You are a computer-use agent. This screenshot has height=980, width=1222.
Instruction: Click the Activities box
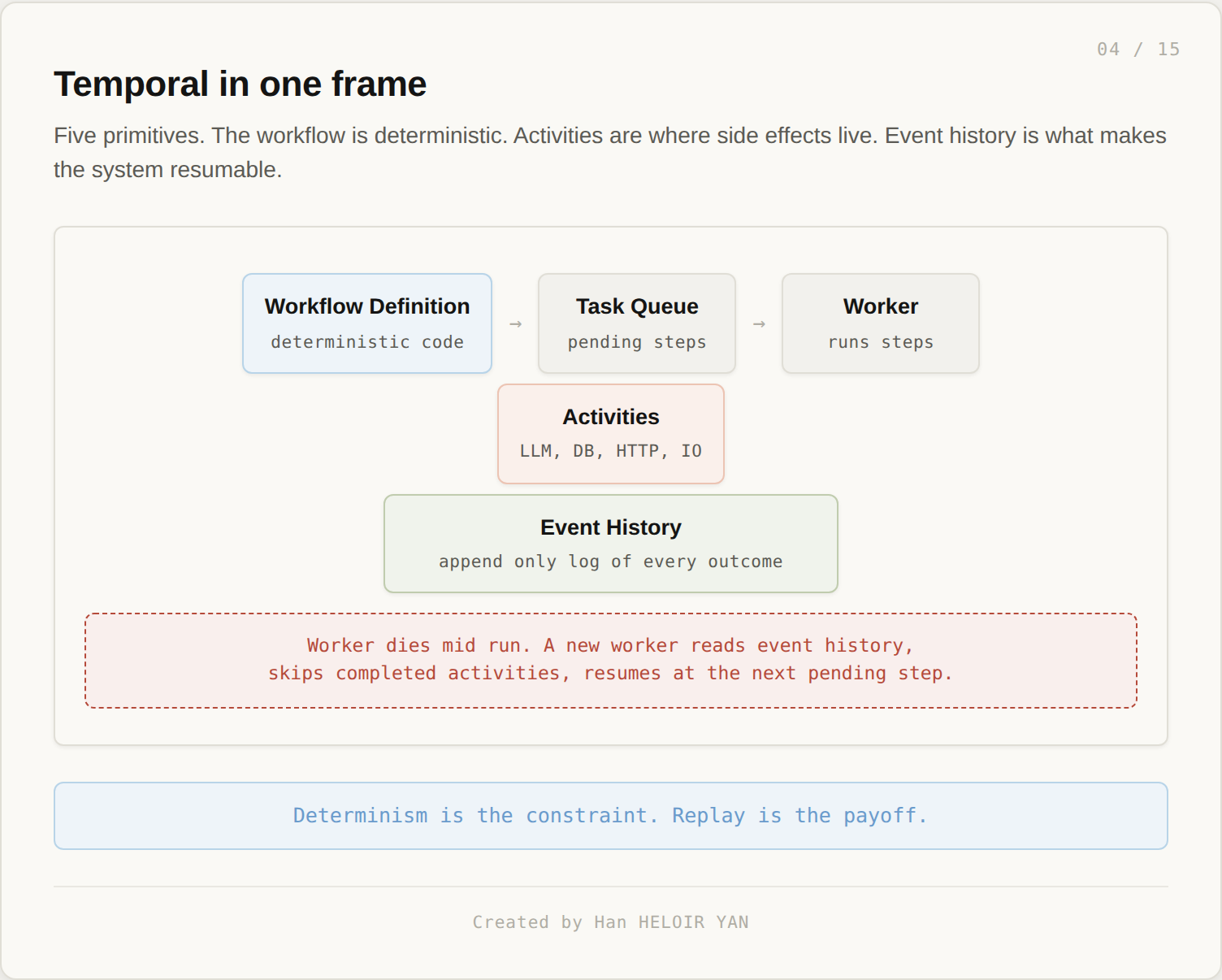[611, 434]
